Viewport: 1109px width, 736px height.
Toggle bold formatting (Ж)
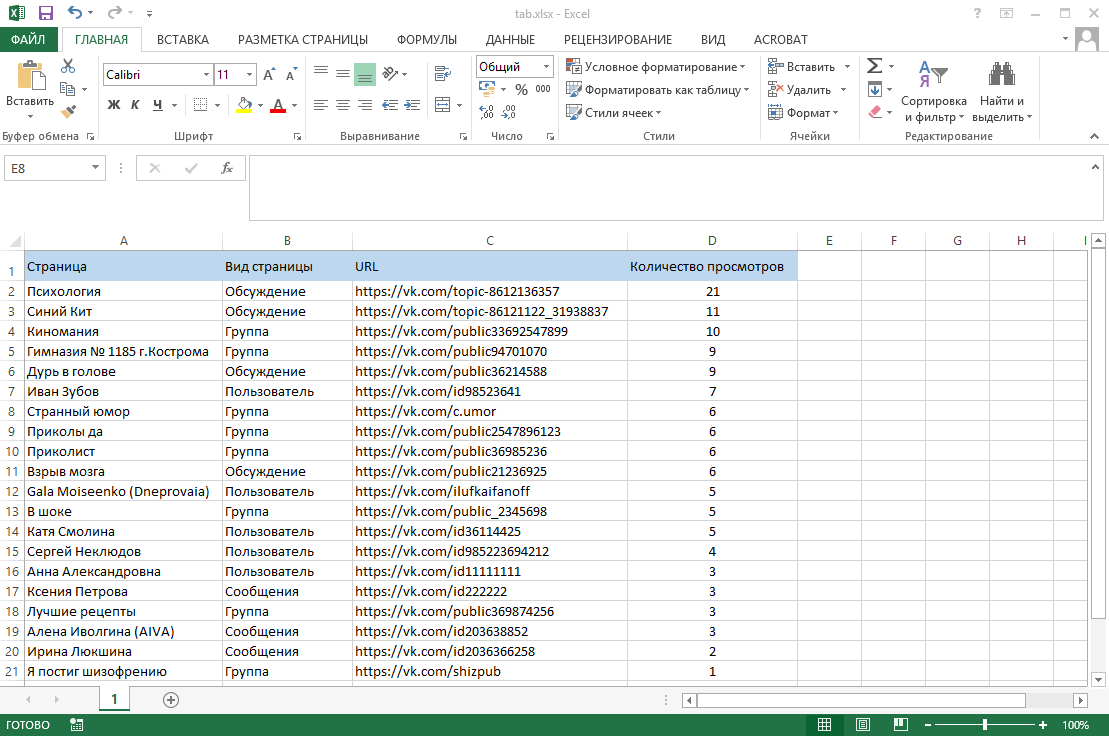(x=114, y=105)
